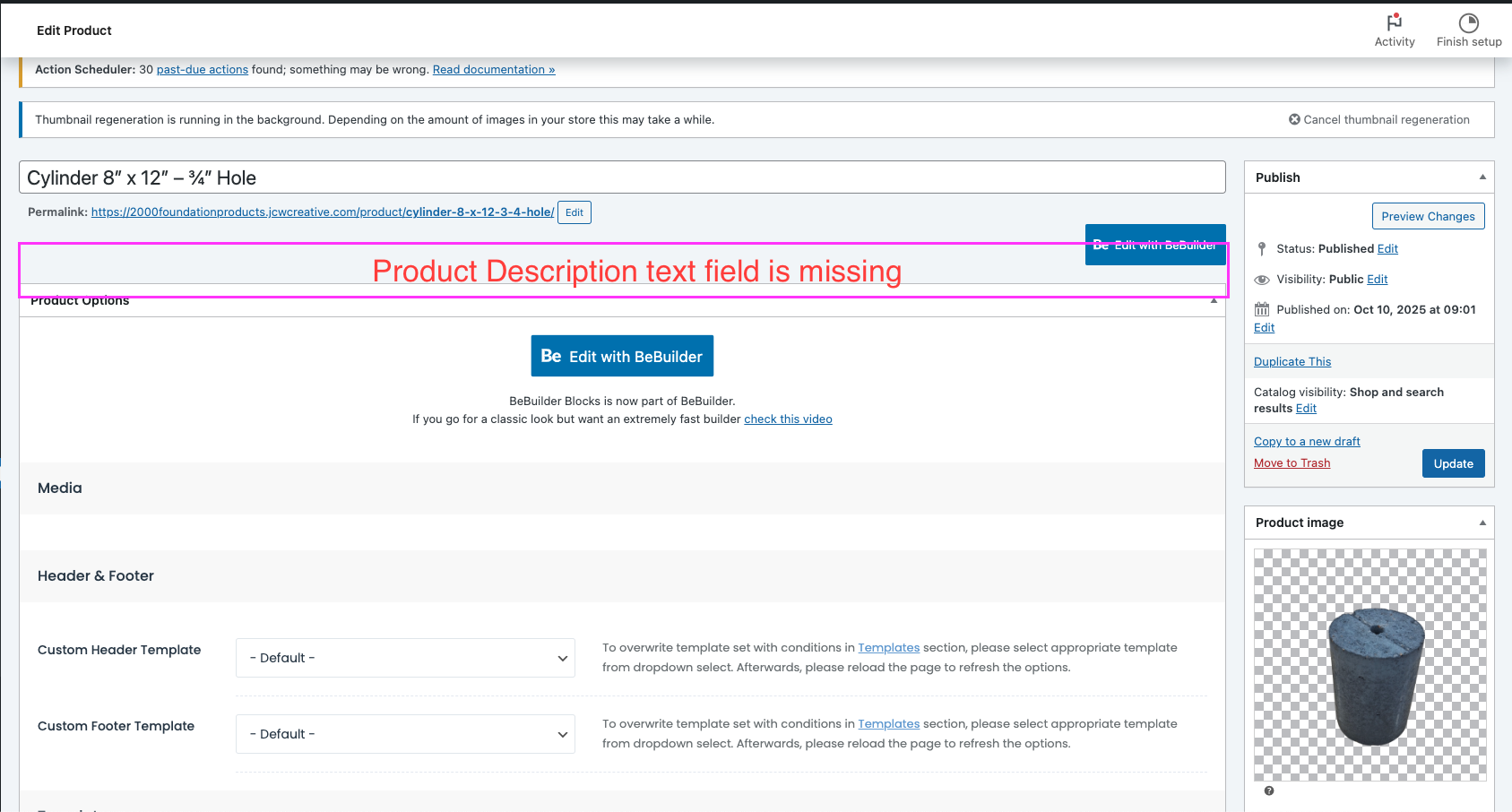Open the Activity flag icon

click(x=1394, y=22)
